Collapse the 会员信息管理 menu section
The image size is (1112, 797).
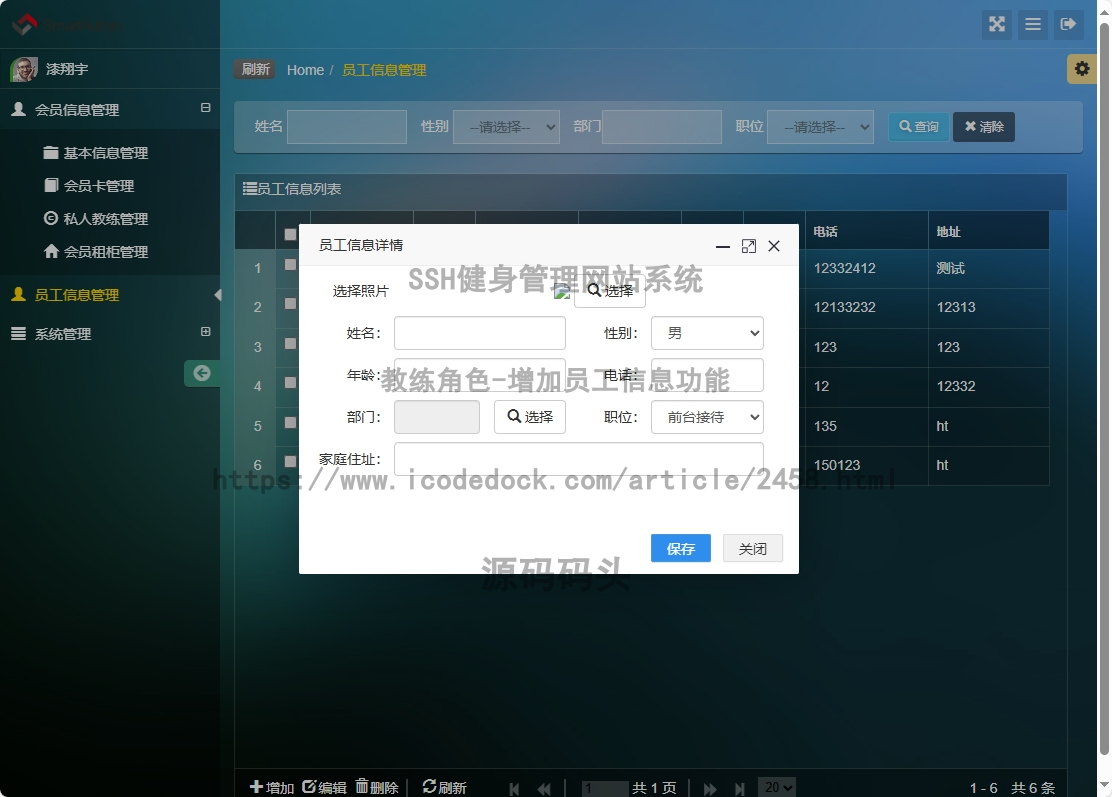point(206,108)
